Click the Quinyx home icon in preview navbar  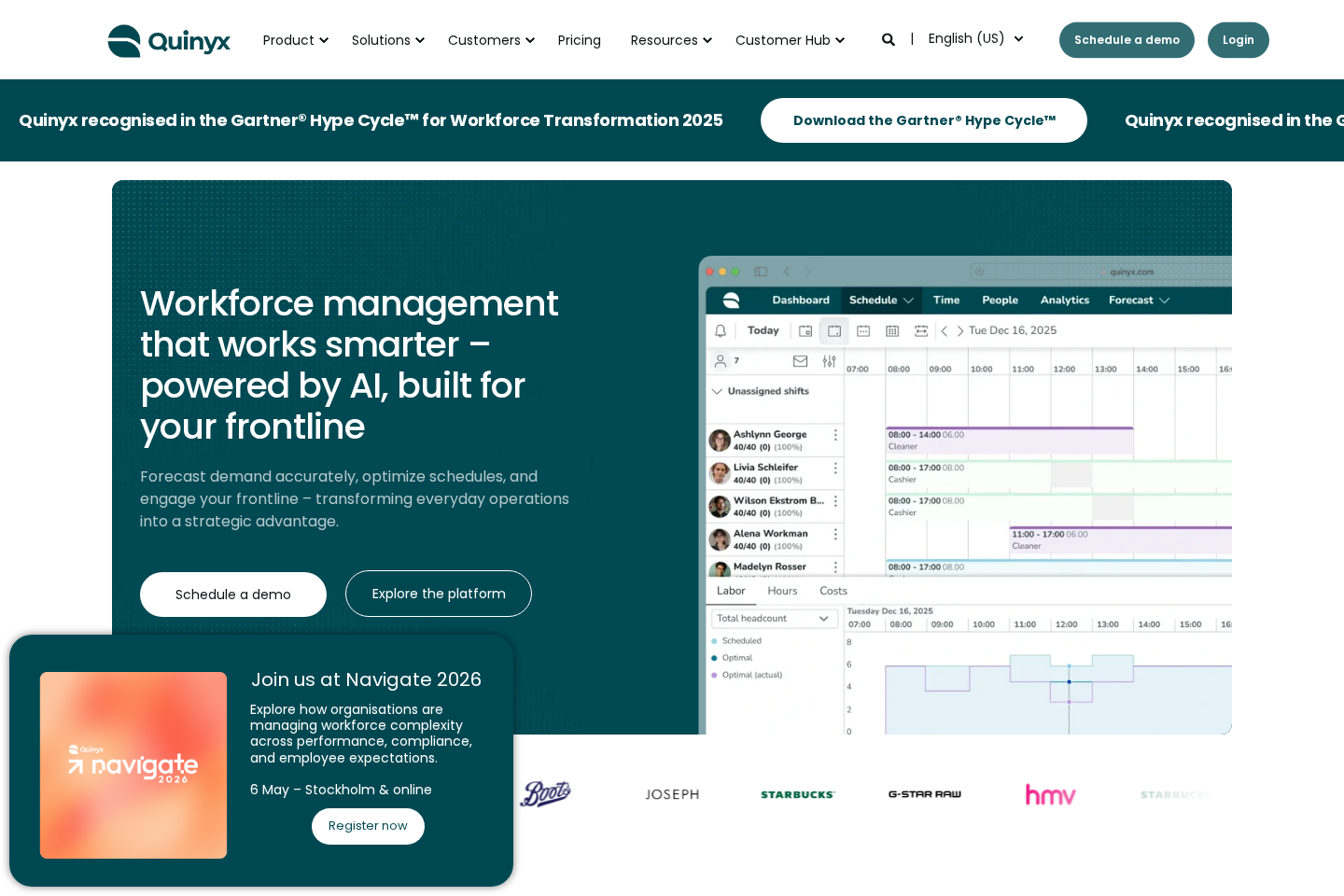(732, 301)
